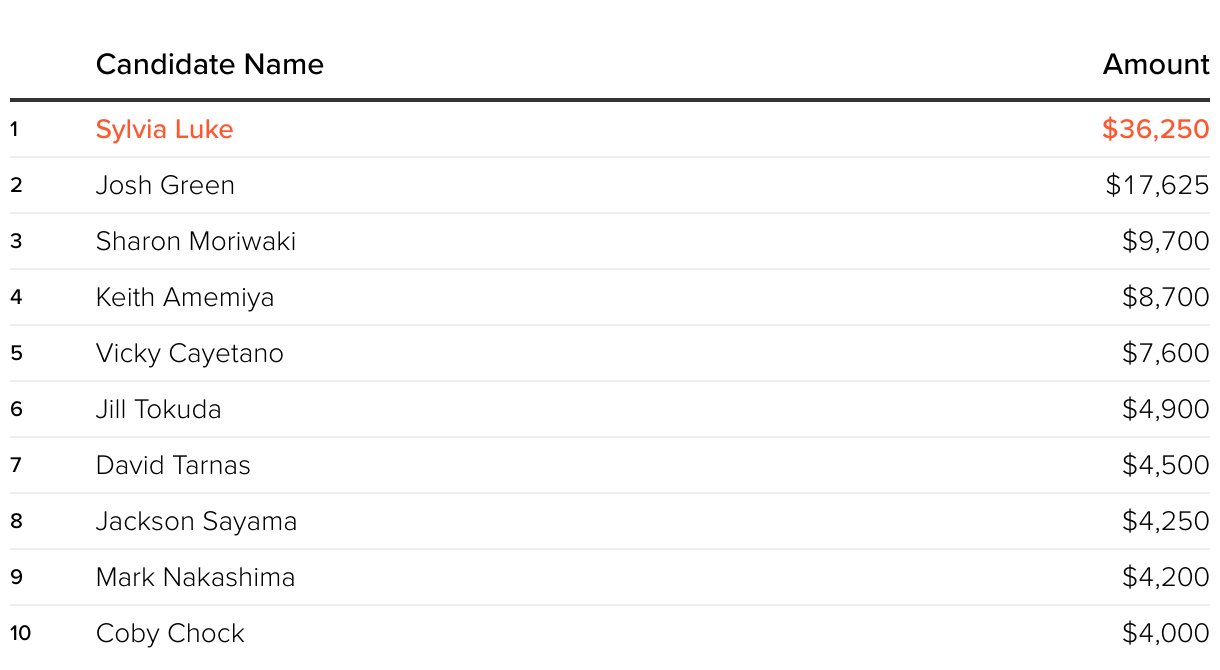Click the Coby Chock candidate name
This screenshot has height=670, width=1220.
point(170,634)
